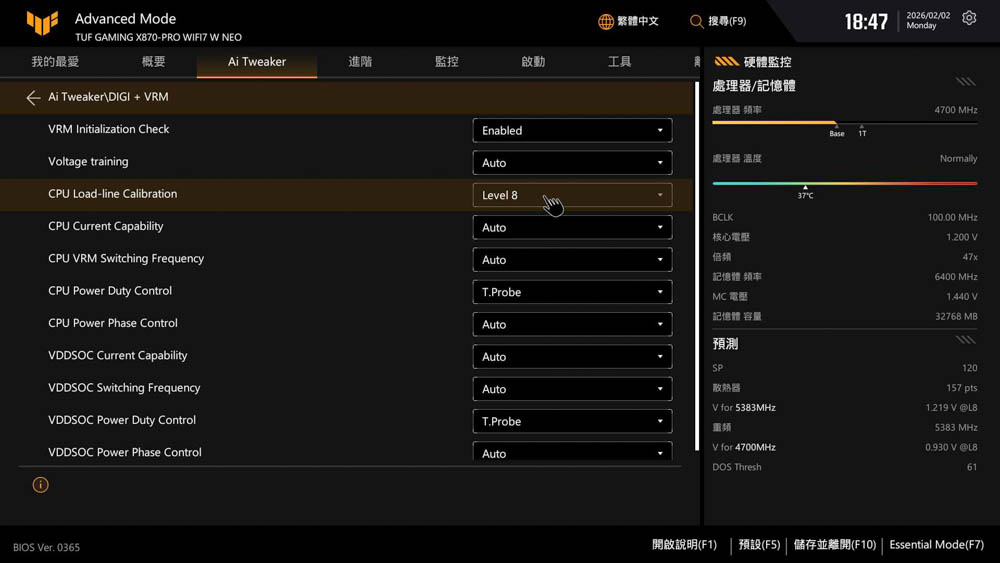
Task: Click the settings gear icon
Action: (x=969, y=19)
